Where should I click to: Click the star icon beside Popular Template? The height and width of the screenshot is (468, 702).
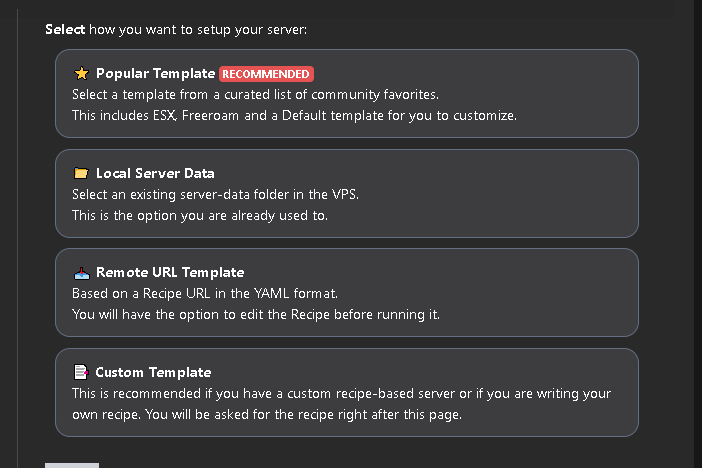click(x=81, y=73)
